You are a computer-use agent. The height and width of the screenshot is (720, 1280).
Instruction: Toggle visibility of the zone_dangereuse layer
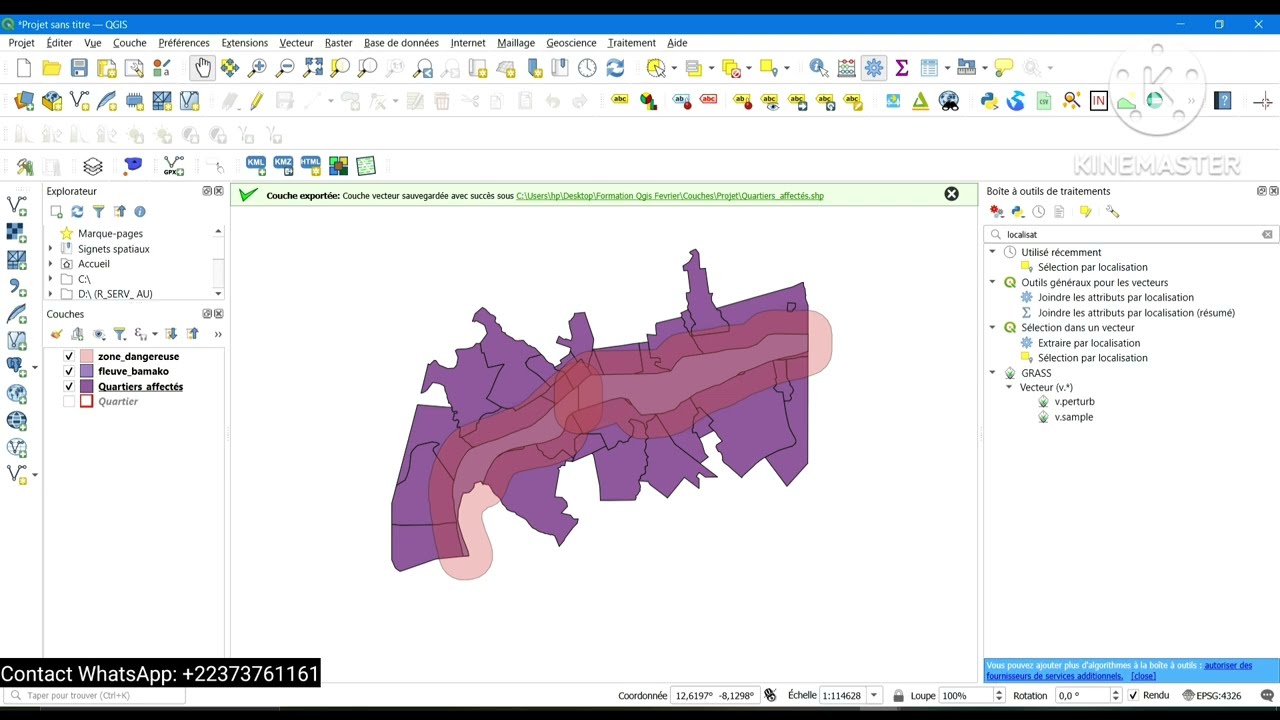tap(69, 356)
